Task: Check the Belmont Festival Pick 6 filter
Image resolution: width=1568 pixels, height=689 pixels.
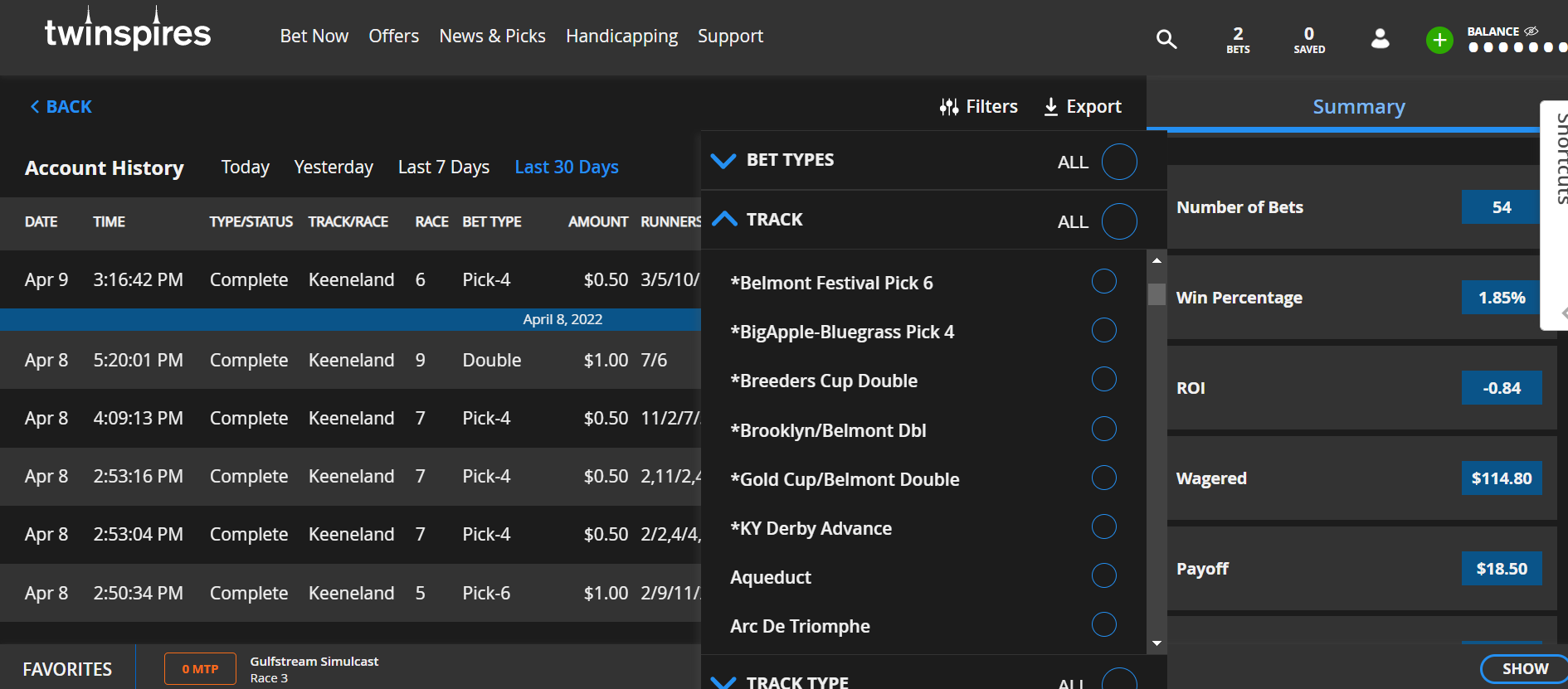Action: (1103, 281)
